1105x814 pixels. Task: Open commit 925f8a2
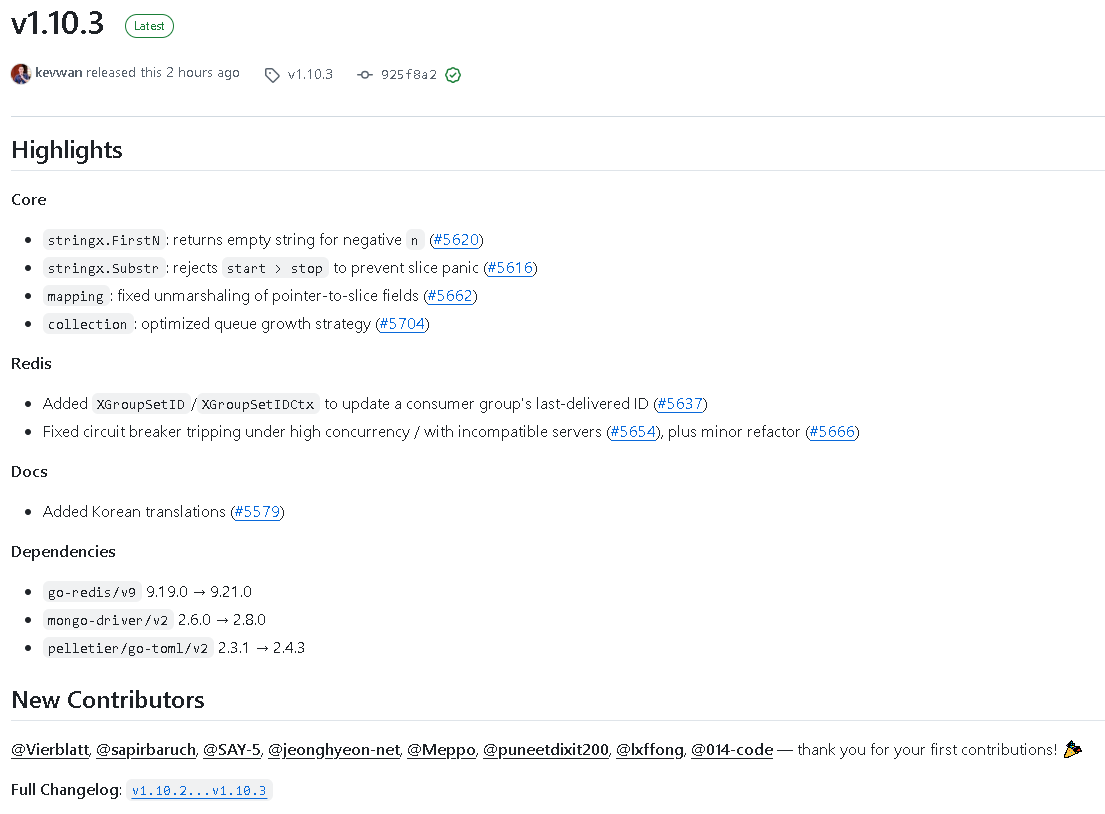409,75
